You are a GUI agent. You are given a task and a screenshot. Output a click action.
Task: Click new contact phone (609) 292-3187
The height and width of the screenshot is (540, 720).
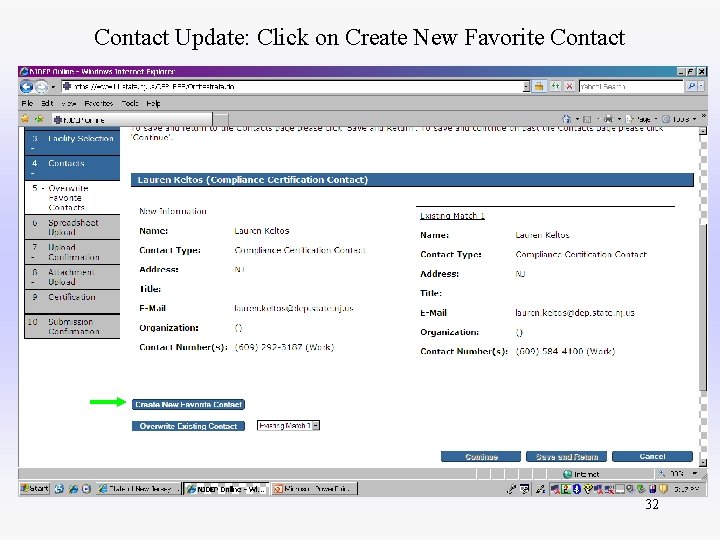(284, 347)
